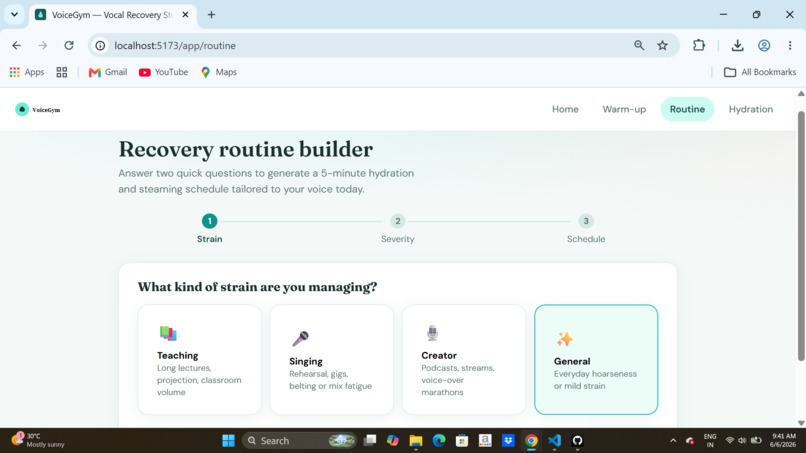Viewport: 806px width, 453px height.
Task: Open the Chrome three-dot menu
Action: click(x=790, y=45)
